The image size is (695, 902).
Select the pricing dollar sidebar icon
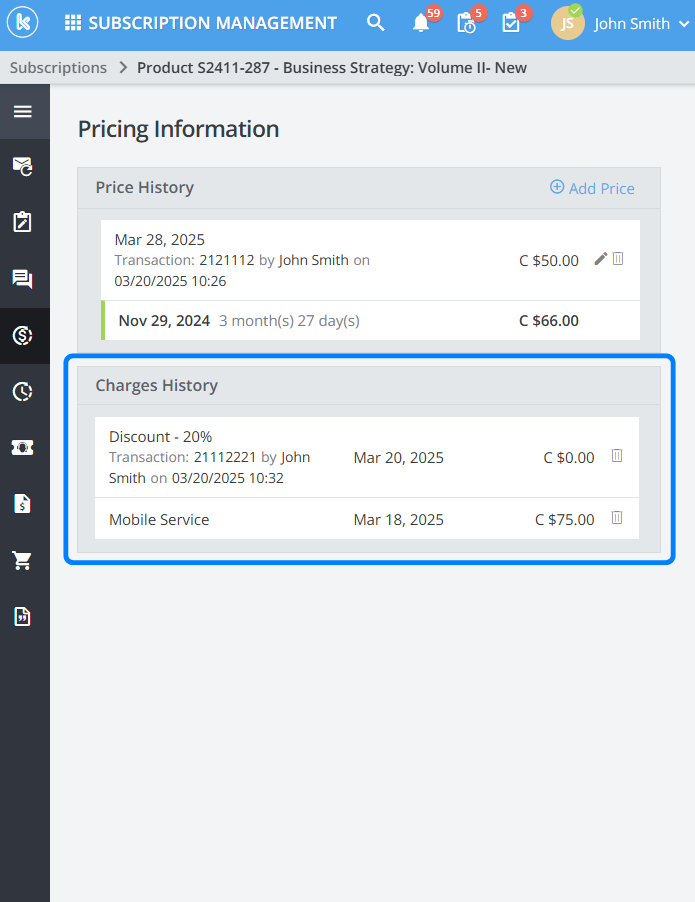[x=22, y=335]
